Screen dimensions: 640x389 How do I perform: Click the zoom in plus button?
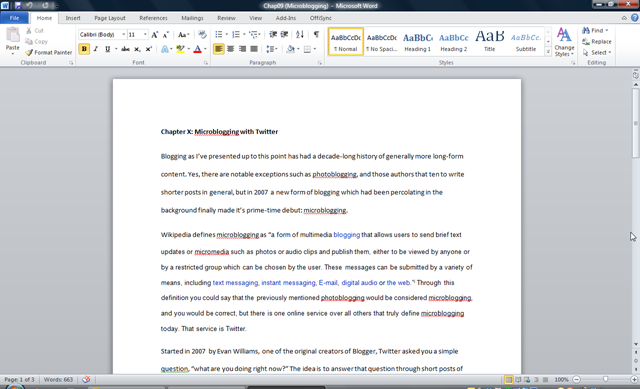point(634,380)
